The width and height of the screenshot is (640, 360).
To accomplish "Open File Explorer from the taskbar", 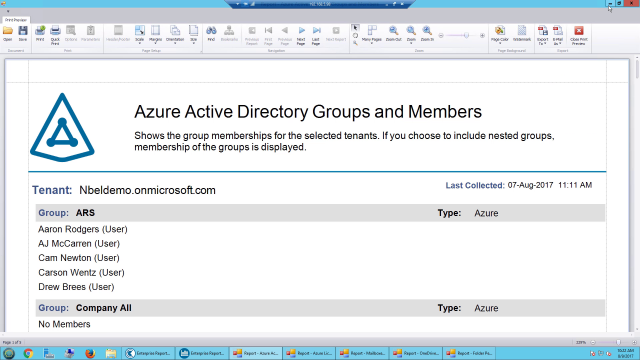I will pos(111,353).
